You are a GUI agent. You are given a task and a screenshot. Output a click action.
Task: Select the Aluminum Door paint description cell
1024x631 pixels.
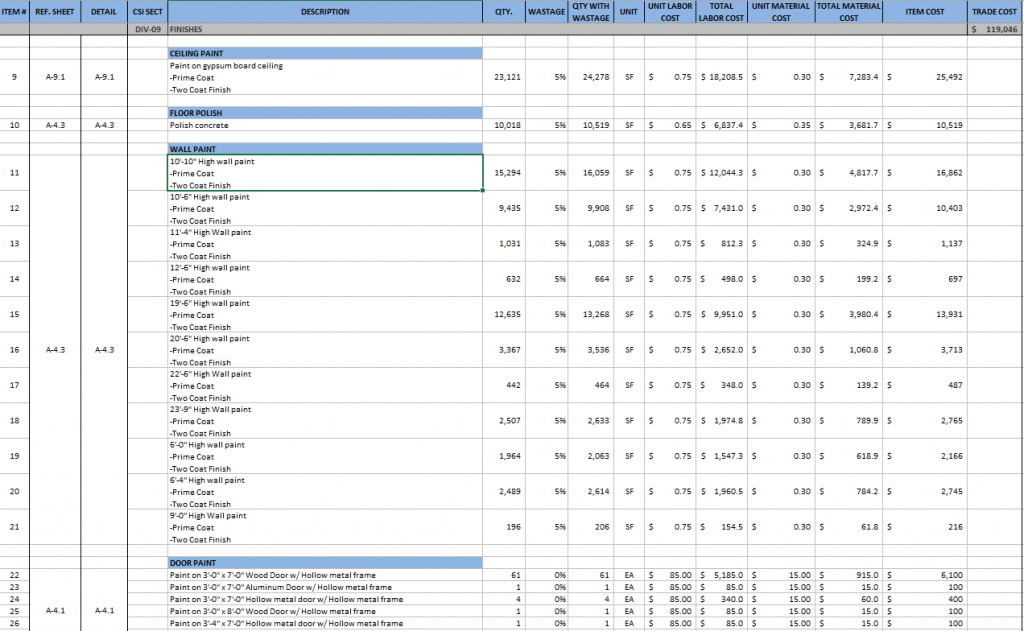point(325,587)
